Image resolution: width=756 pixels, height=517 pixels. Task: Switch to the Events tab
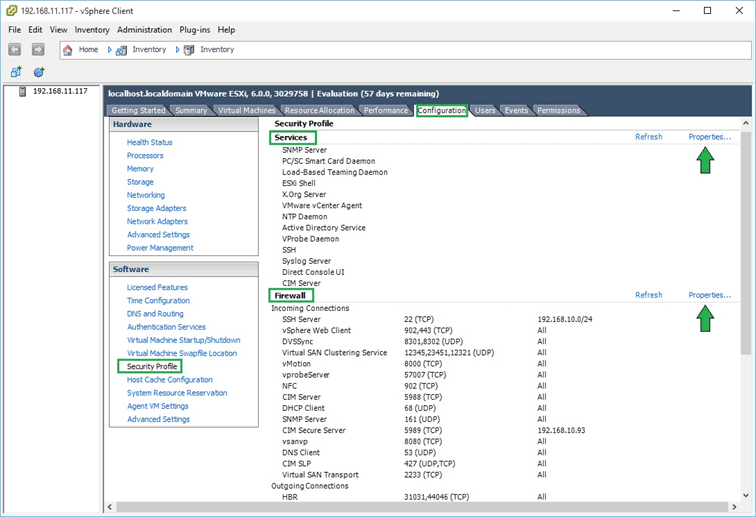tap(516, 110)
